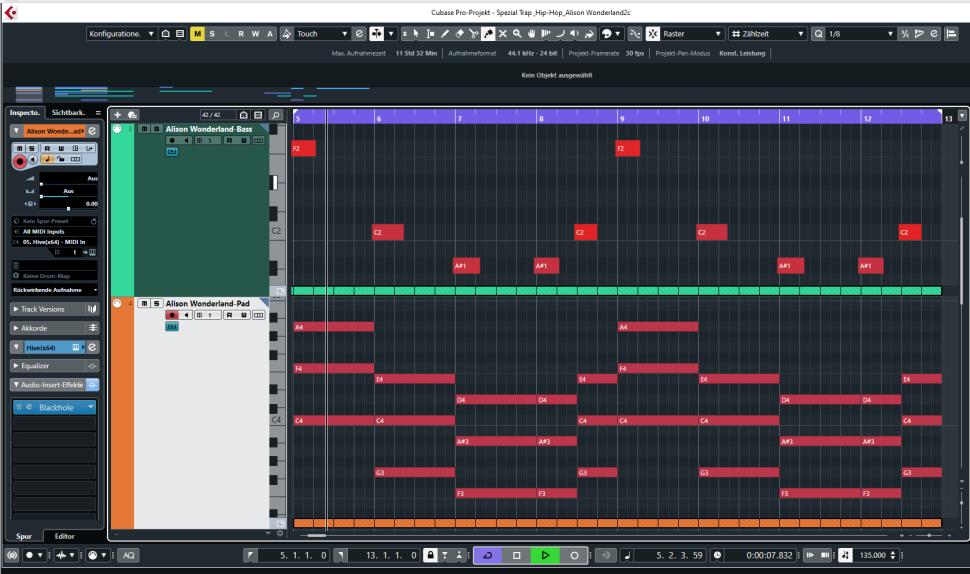Select the Zoom tool in toolbar

pos(519,34)
